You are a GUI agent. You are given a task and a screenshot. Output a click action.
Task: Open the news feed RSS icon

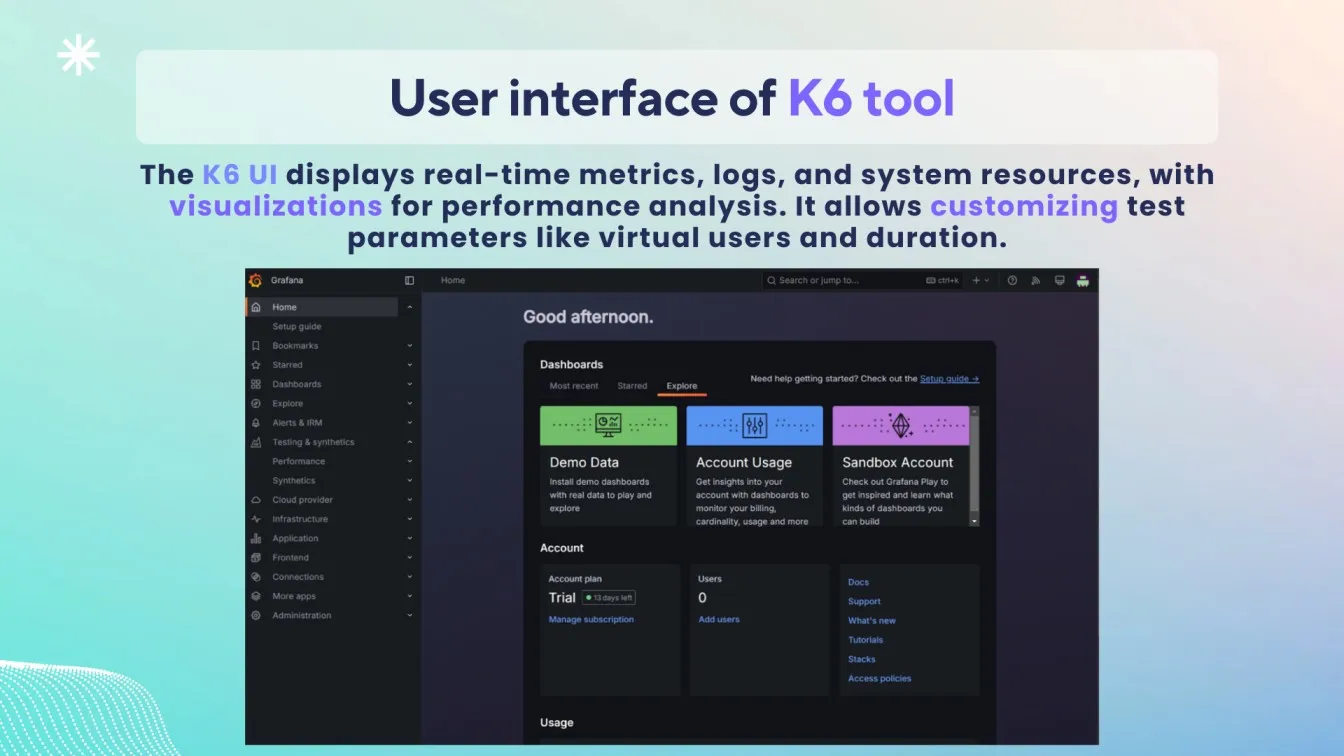coord(1036,281)
